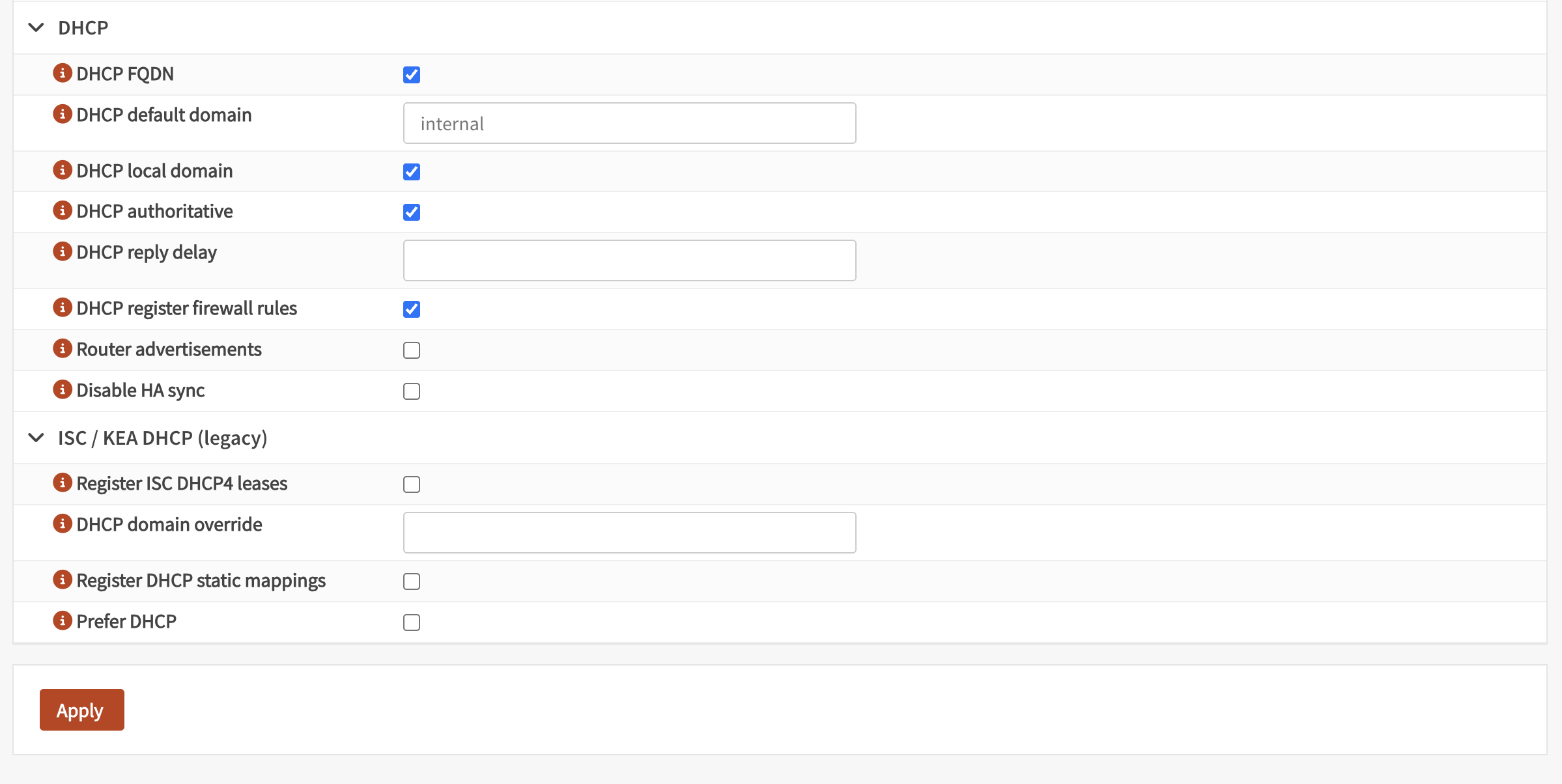Click info icon for Router advertisements
This screenshot has height=784, width=1562.
62,348
